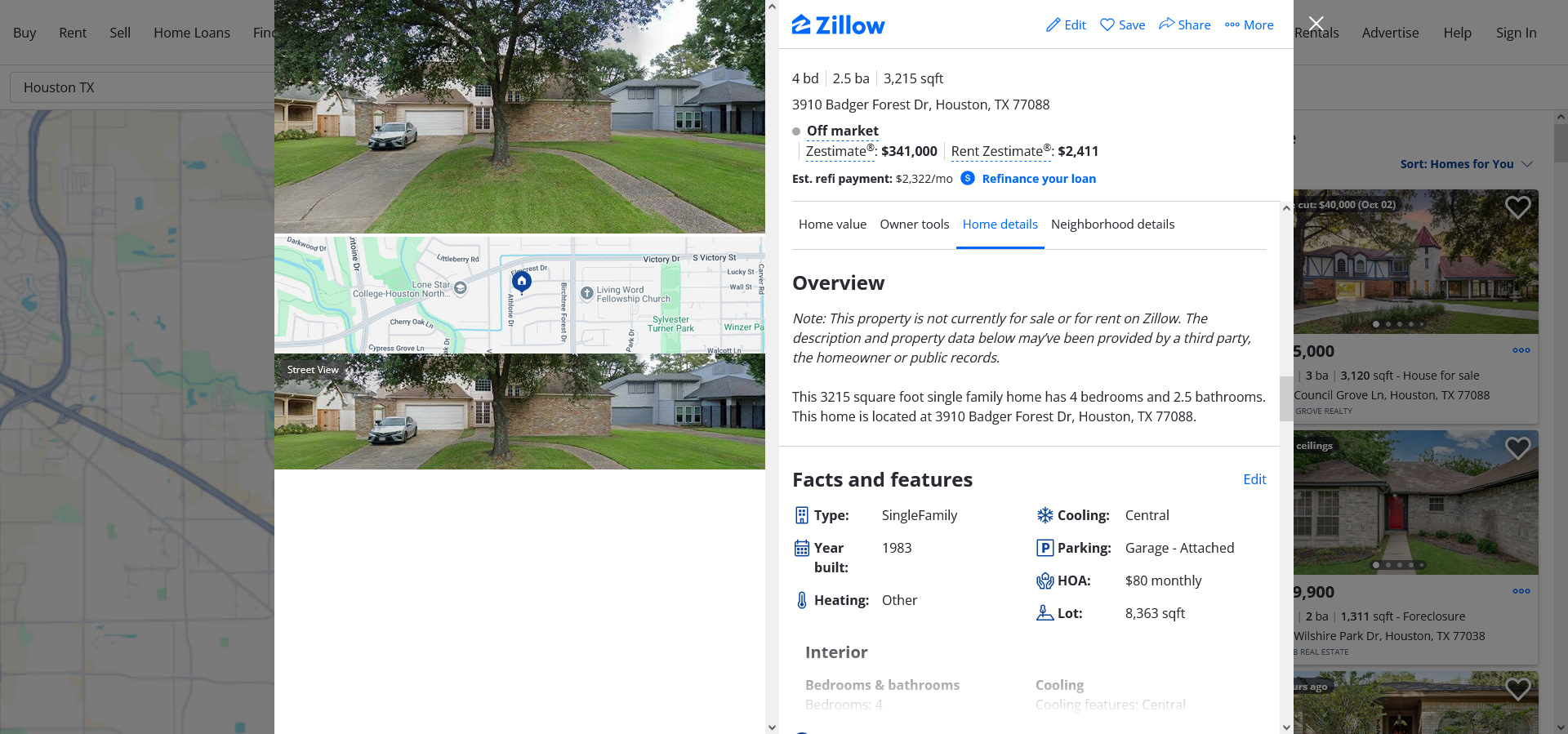Click the details panel scrollbar thumb

pyautogui.click(x=1286, y=398)
